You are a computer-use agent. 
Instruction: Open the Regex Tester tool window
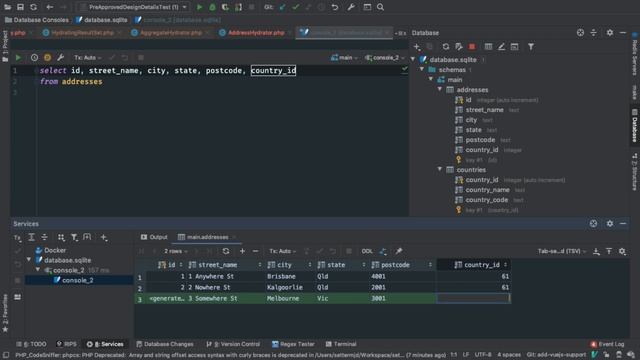[x=293, y=344]
